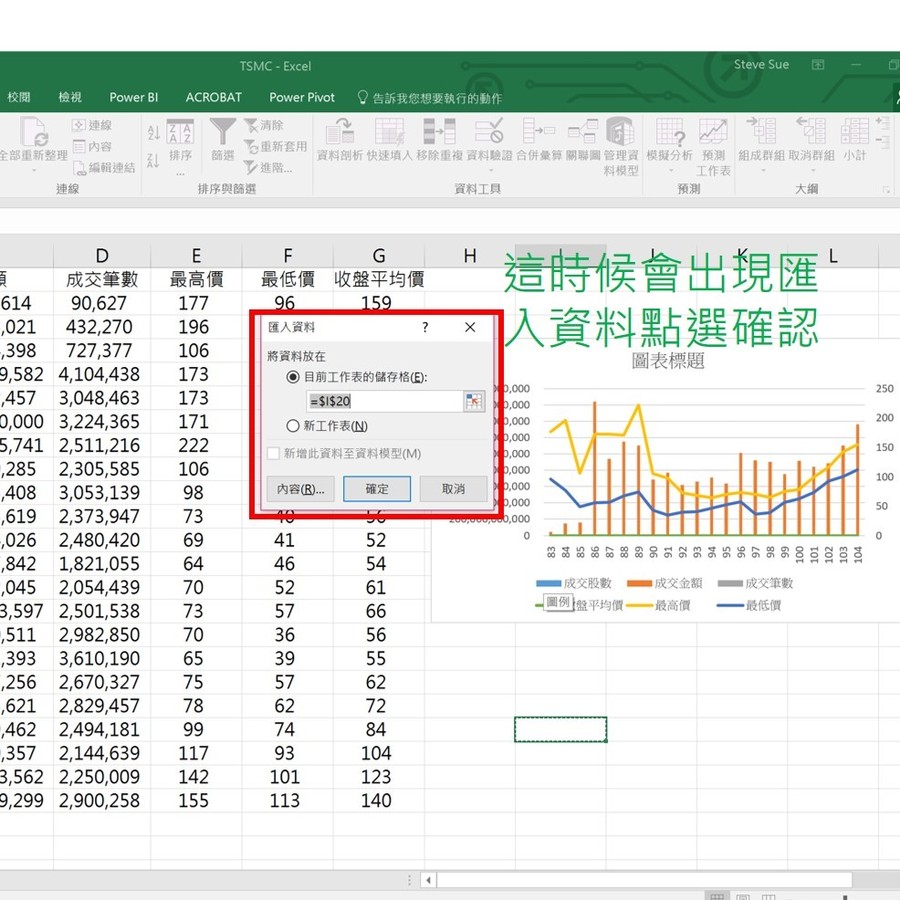Click cell with value 4,104,438

[102, 374]
